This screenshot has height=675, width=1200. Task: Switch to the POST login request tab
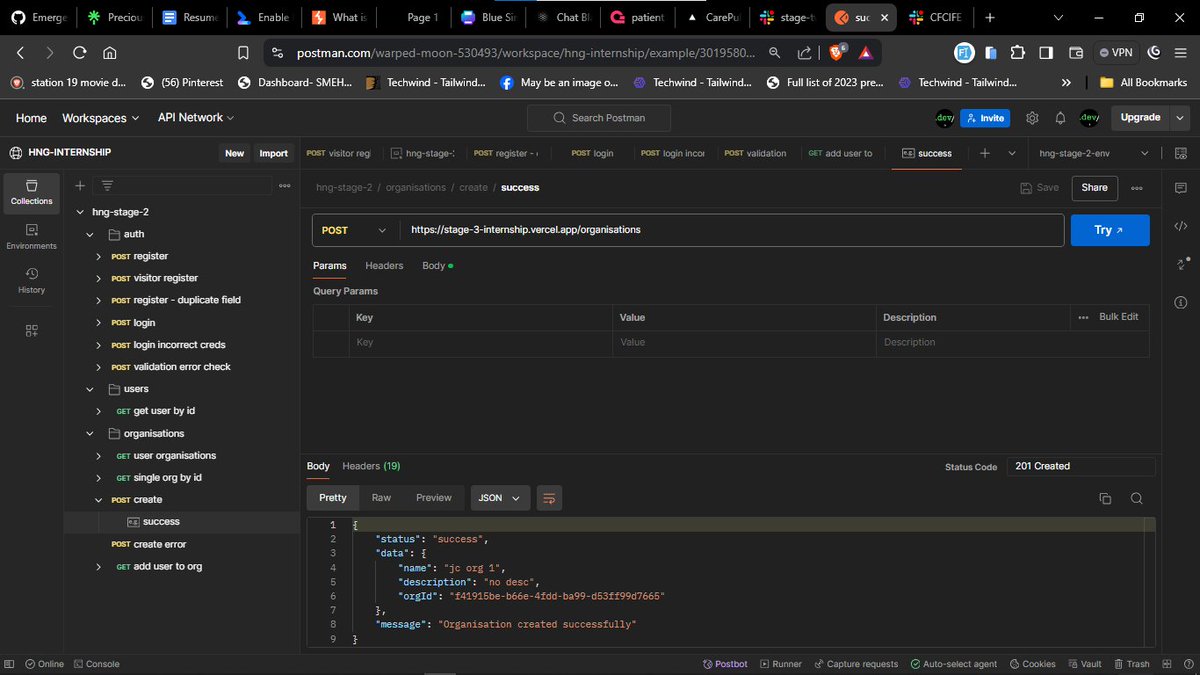click(x=592, y=153)
